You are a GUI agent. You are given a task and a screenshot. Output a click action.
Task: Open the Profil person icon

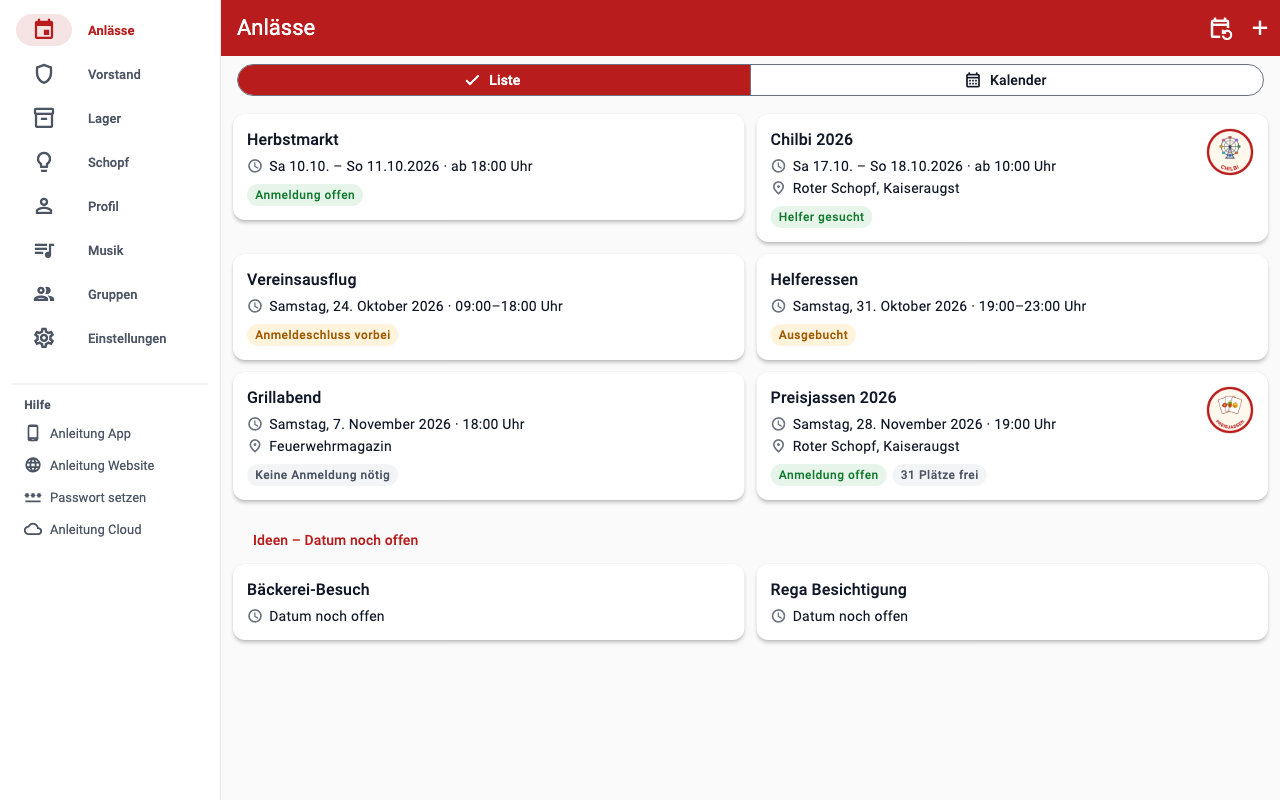click(x=44, y=206)
